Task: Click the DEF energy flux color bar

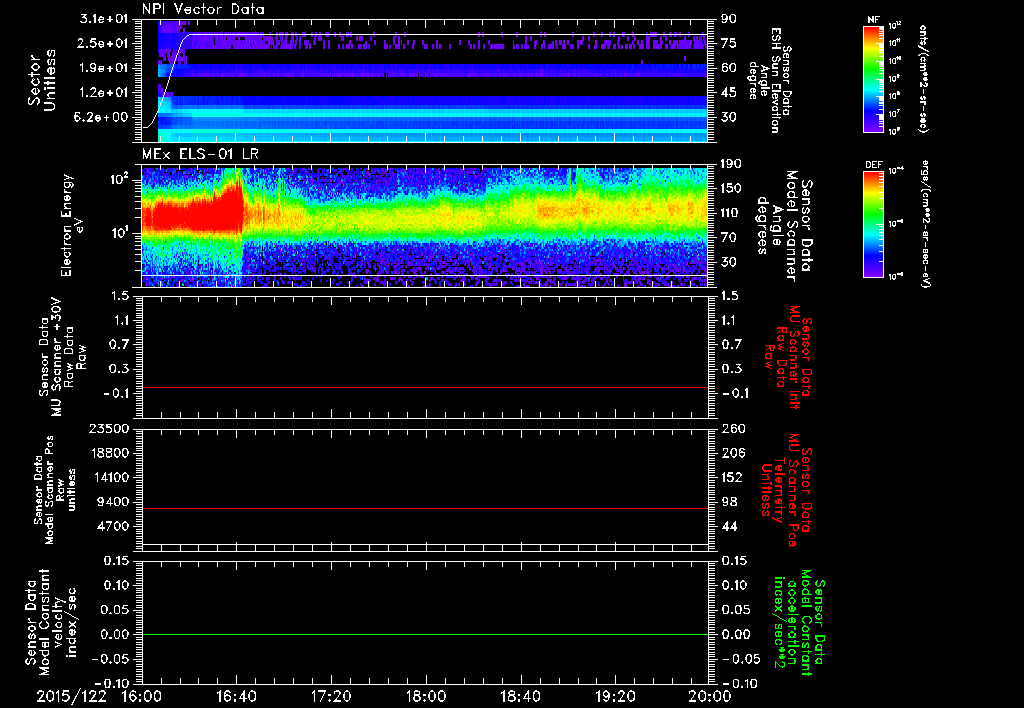Action: 874,224
